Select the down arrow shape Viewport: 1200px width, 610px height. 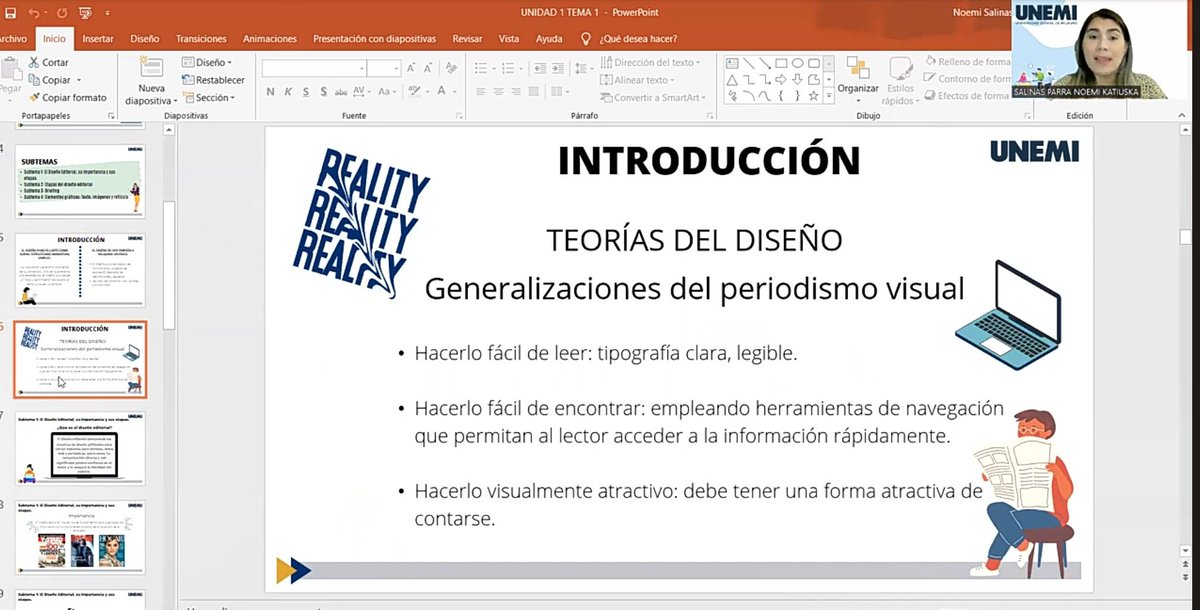tap(798, 79)
